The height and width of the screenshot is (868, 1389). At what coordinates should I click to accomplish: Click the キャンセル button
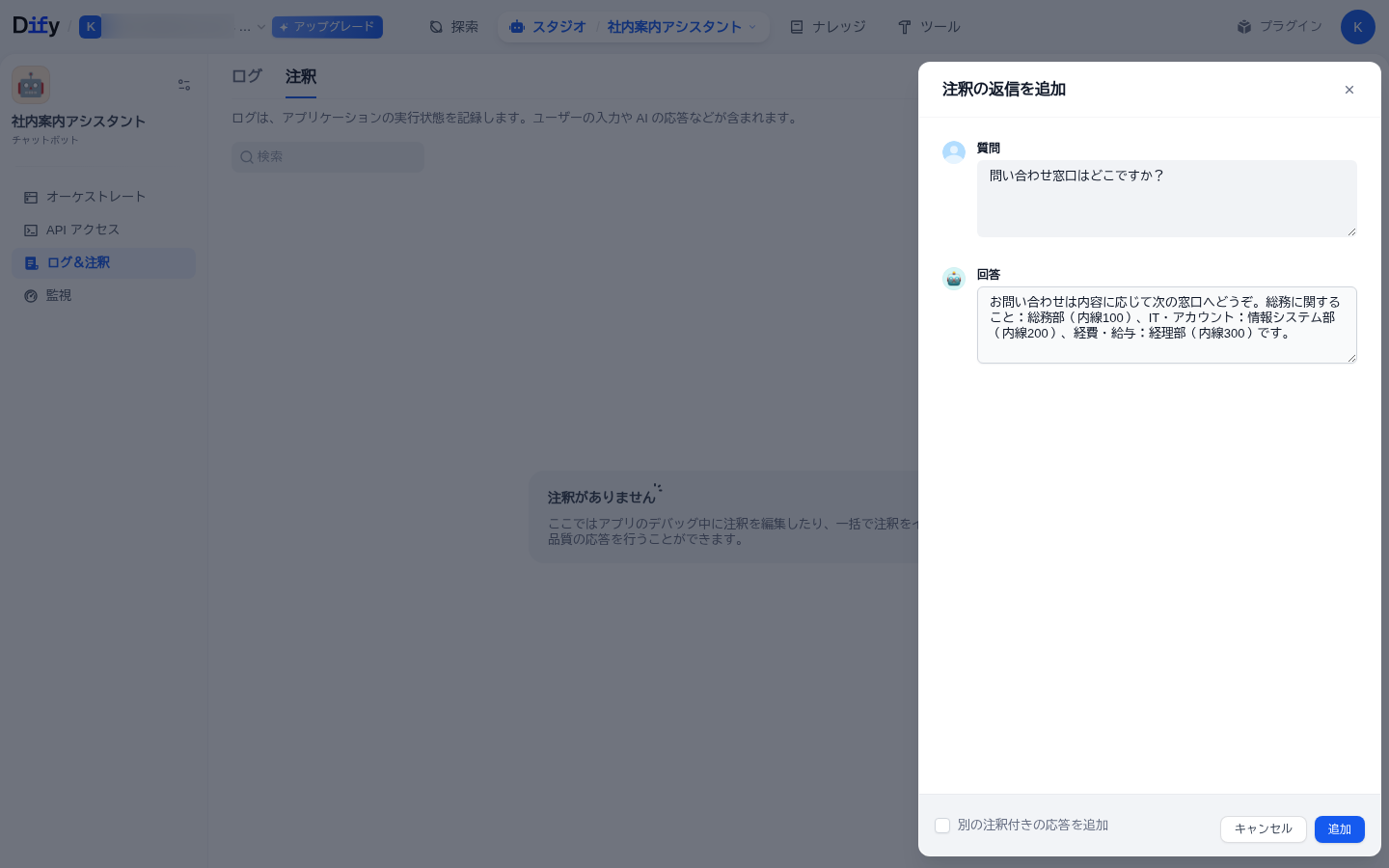click(1263, 829)
